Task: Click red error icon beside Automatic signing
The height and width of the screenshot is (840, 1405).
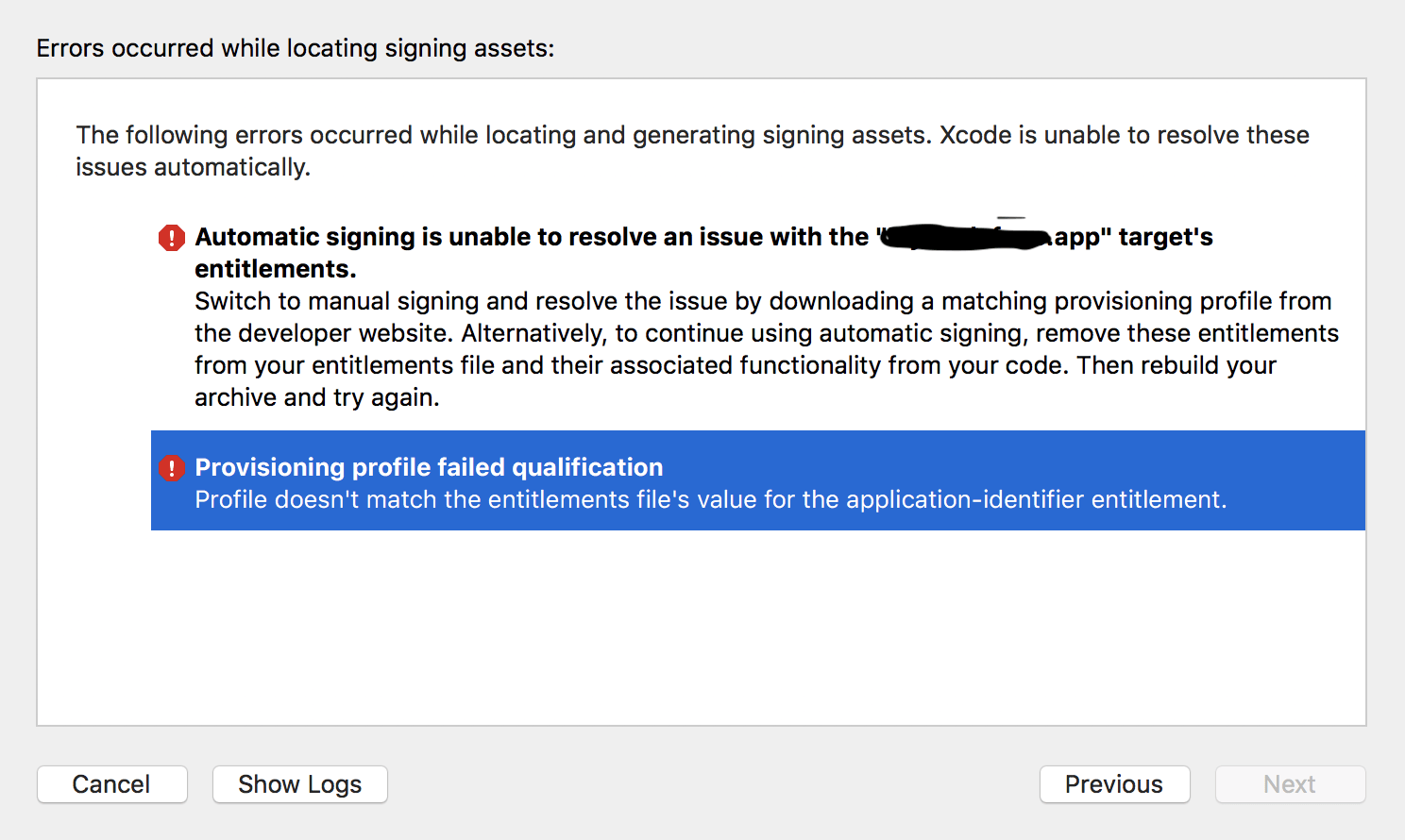Action: 172,238
